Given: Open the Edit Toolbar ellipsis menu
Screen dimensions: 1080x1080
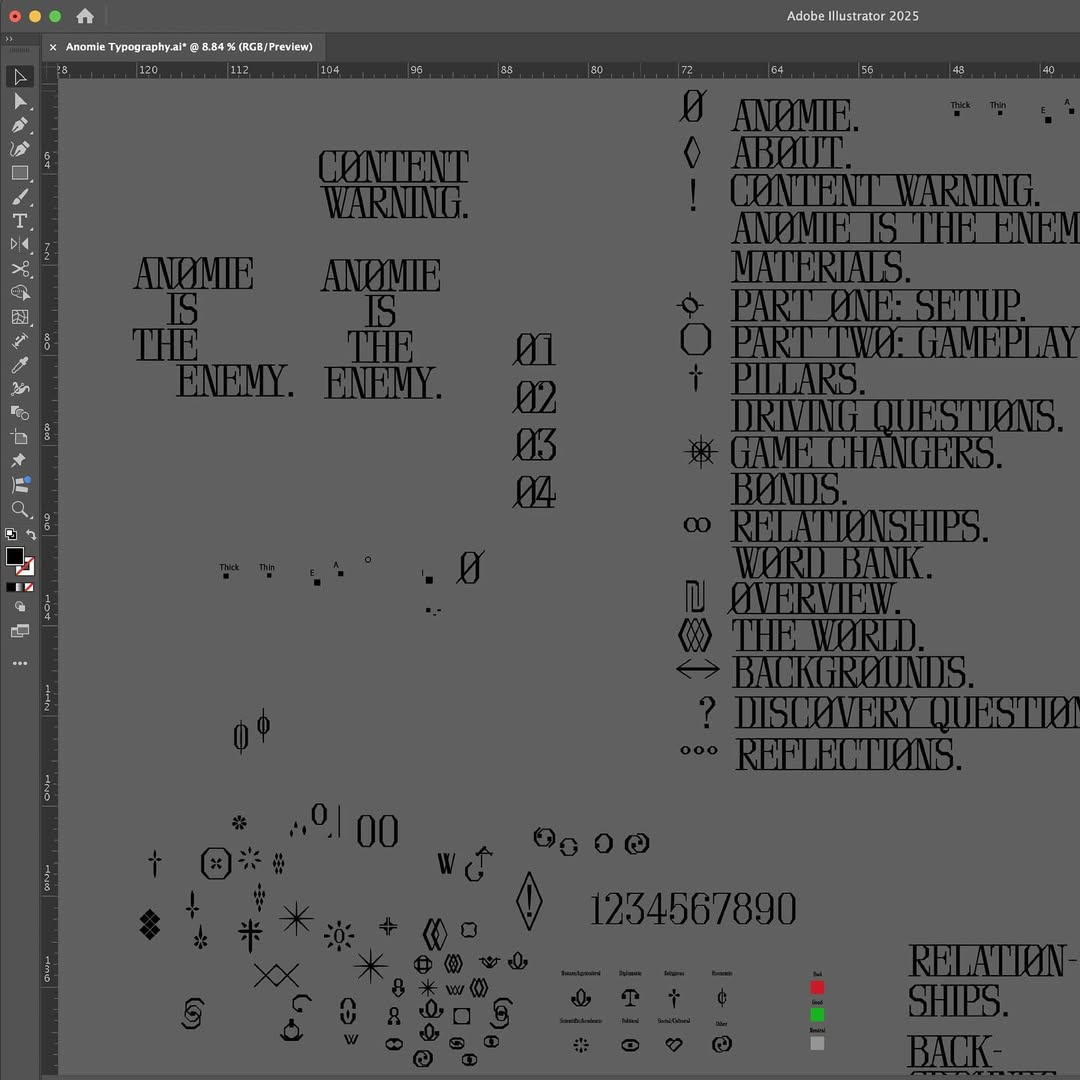Looking at the screenshot, I should pos(19,663).
